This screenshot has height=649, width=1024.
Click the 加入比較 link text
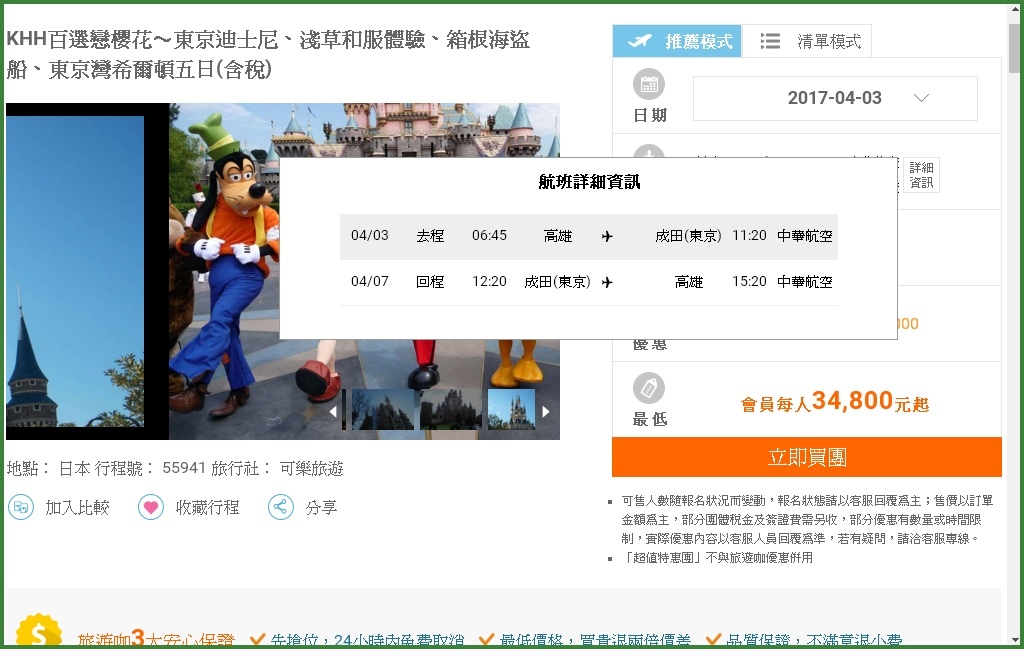[x=77, y=507]
